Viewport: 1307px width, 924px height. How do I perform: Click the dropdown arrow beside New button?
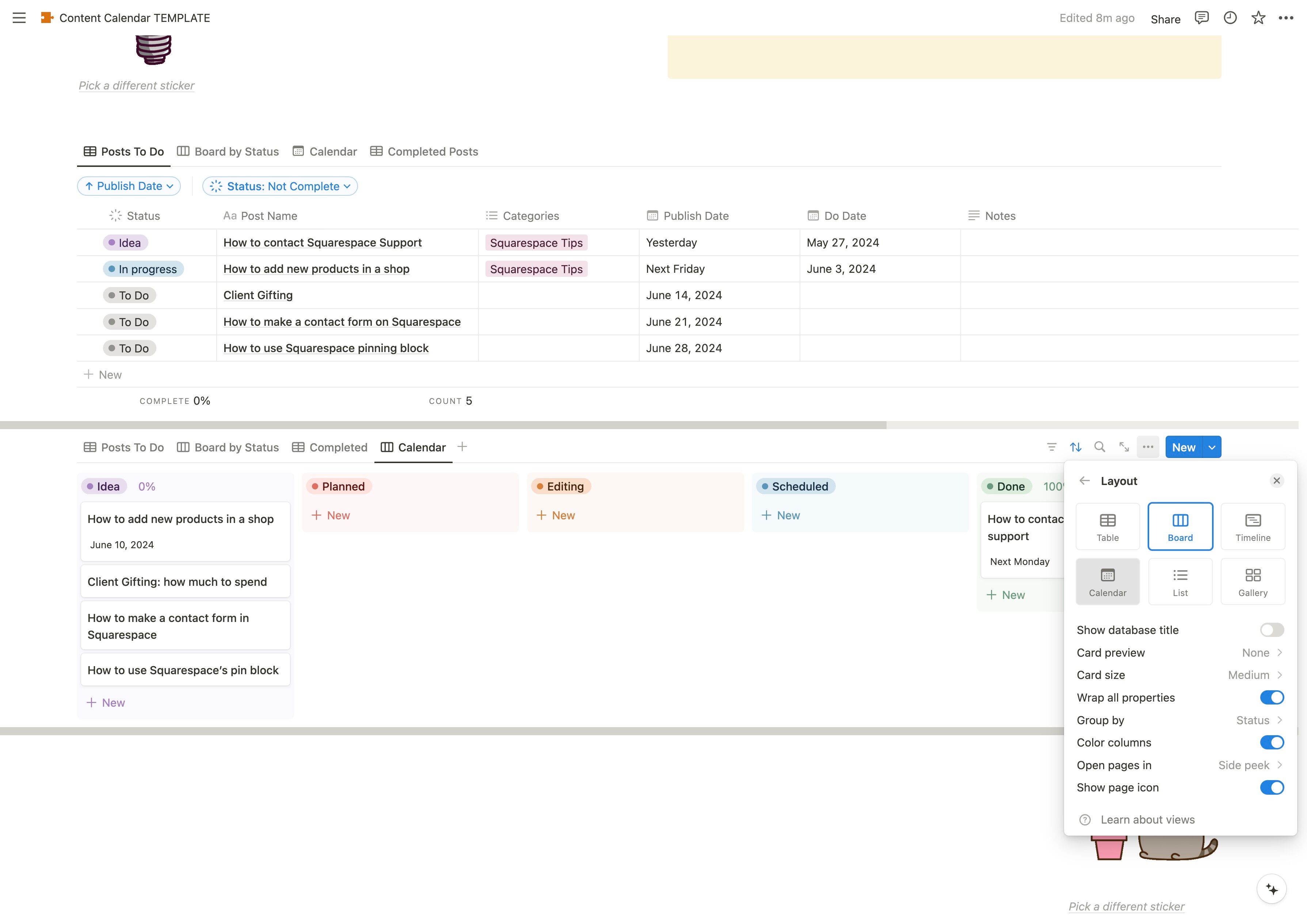[1212, 447]
